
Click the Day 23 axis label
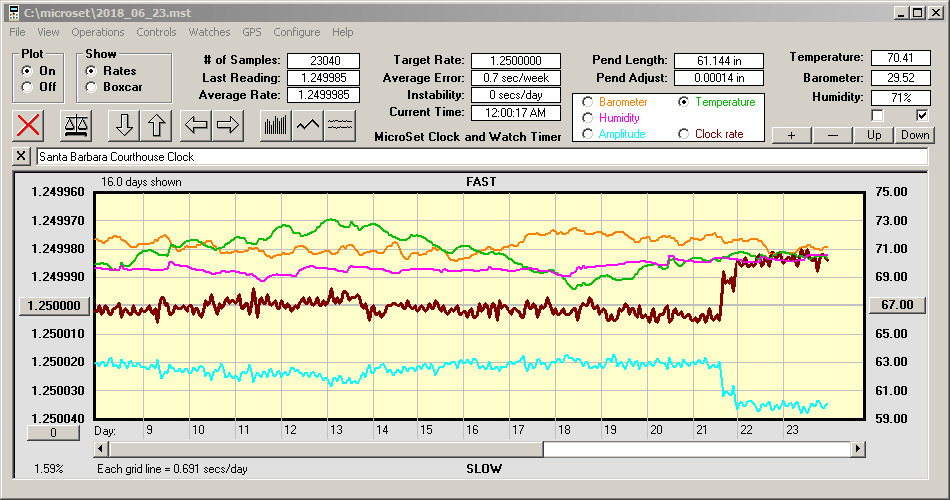pos(792,430)
